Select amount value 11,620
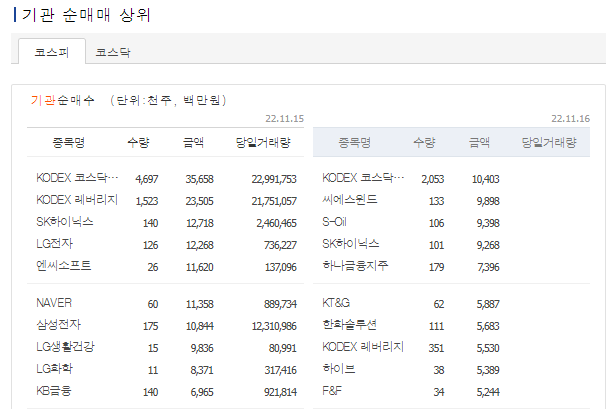Viewport: 612px width, 409px height. tap(200, 267)
